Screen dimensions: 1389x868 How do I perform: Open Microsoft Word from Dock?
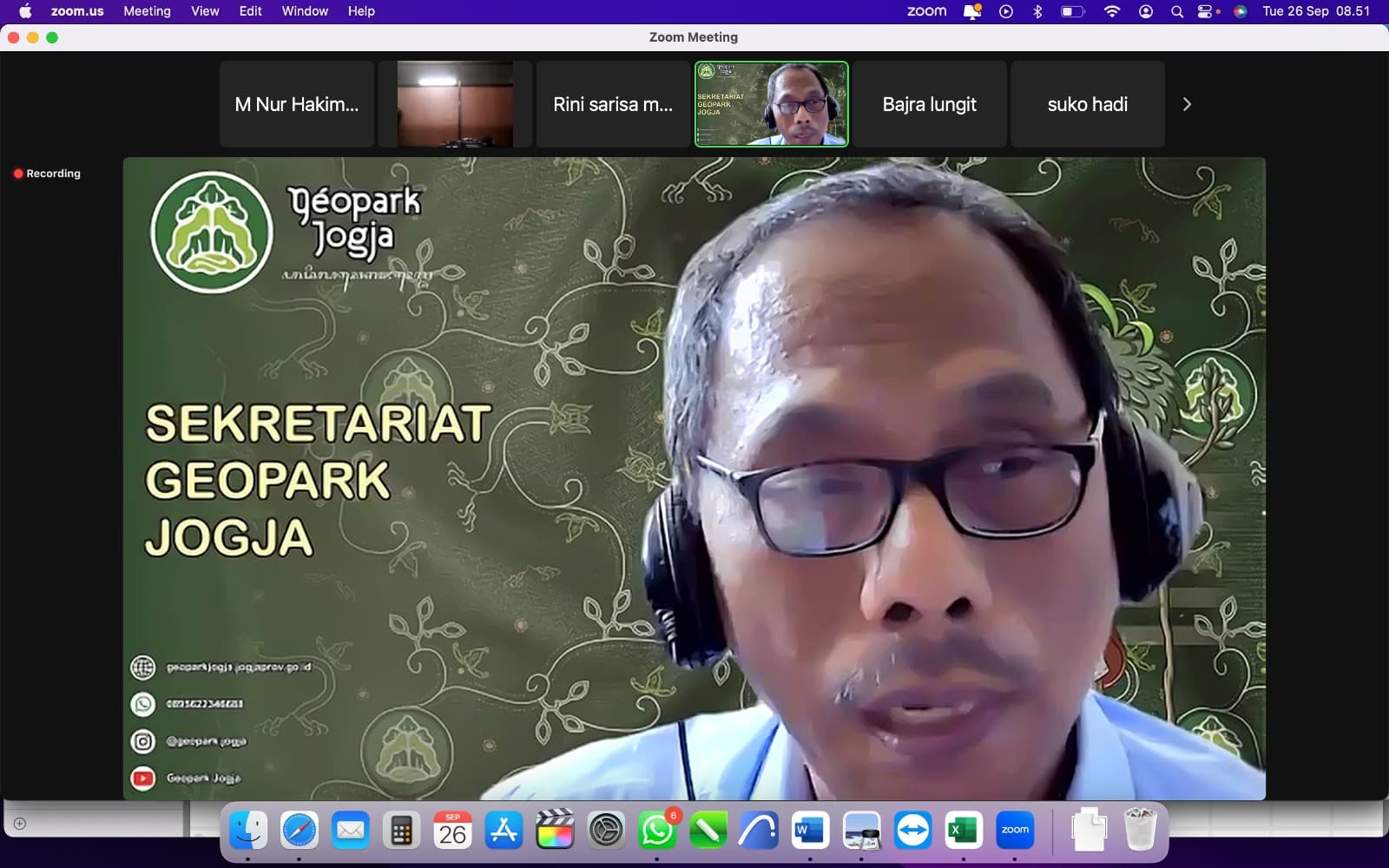coord(810,831)
